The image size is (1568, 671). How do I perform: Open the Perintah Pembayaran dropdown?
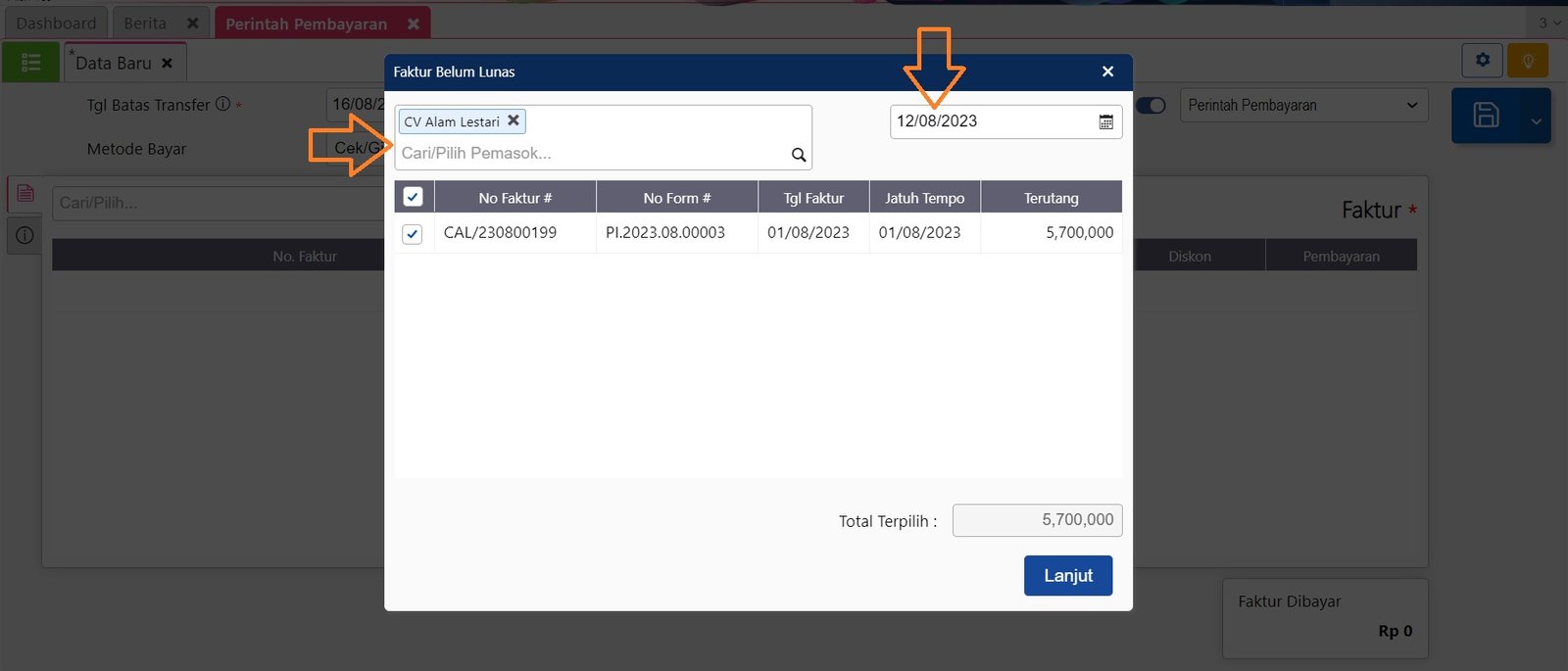tap(1302, 106)
